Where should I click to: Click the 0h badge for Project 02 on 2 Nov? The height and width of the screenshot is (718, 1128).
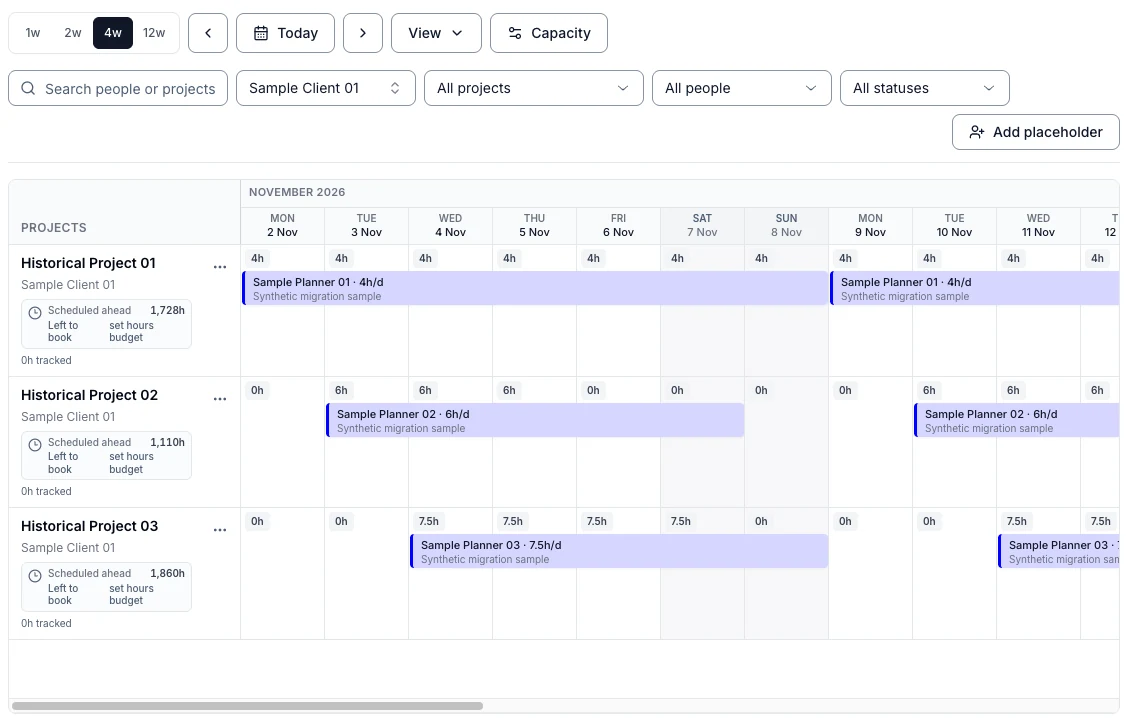pyautogui.click(x=257, y=390)
